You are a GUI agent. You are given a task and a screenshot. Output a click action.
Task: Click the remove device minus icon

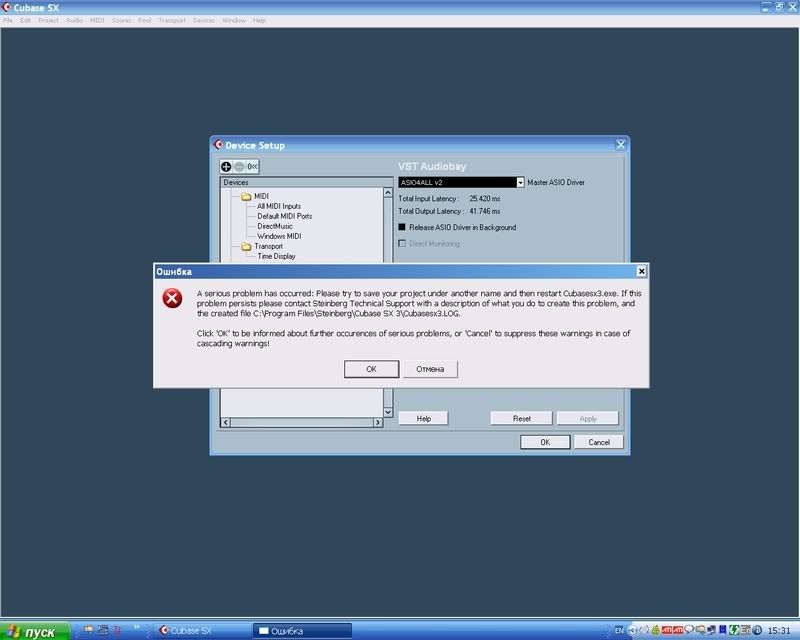pos(239,166)
